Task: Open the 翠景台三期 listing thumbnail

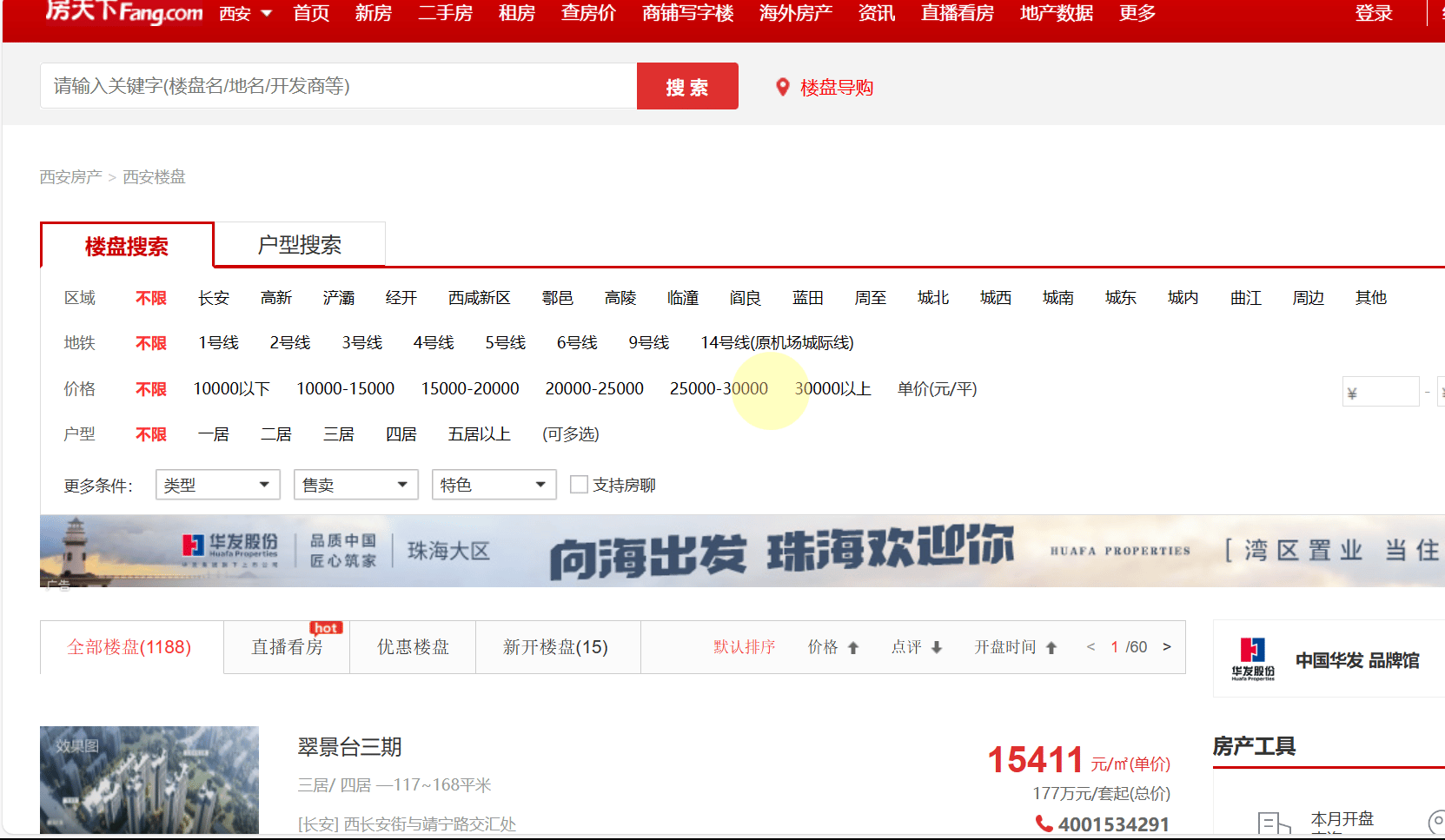Action: tap(149, 780)
